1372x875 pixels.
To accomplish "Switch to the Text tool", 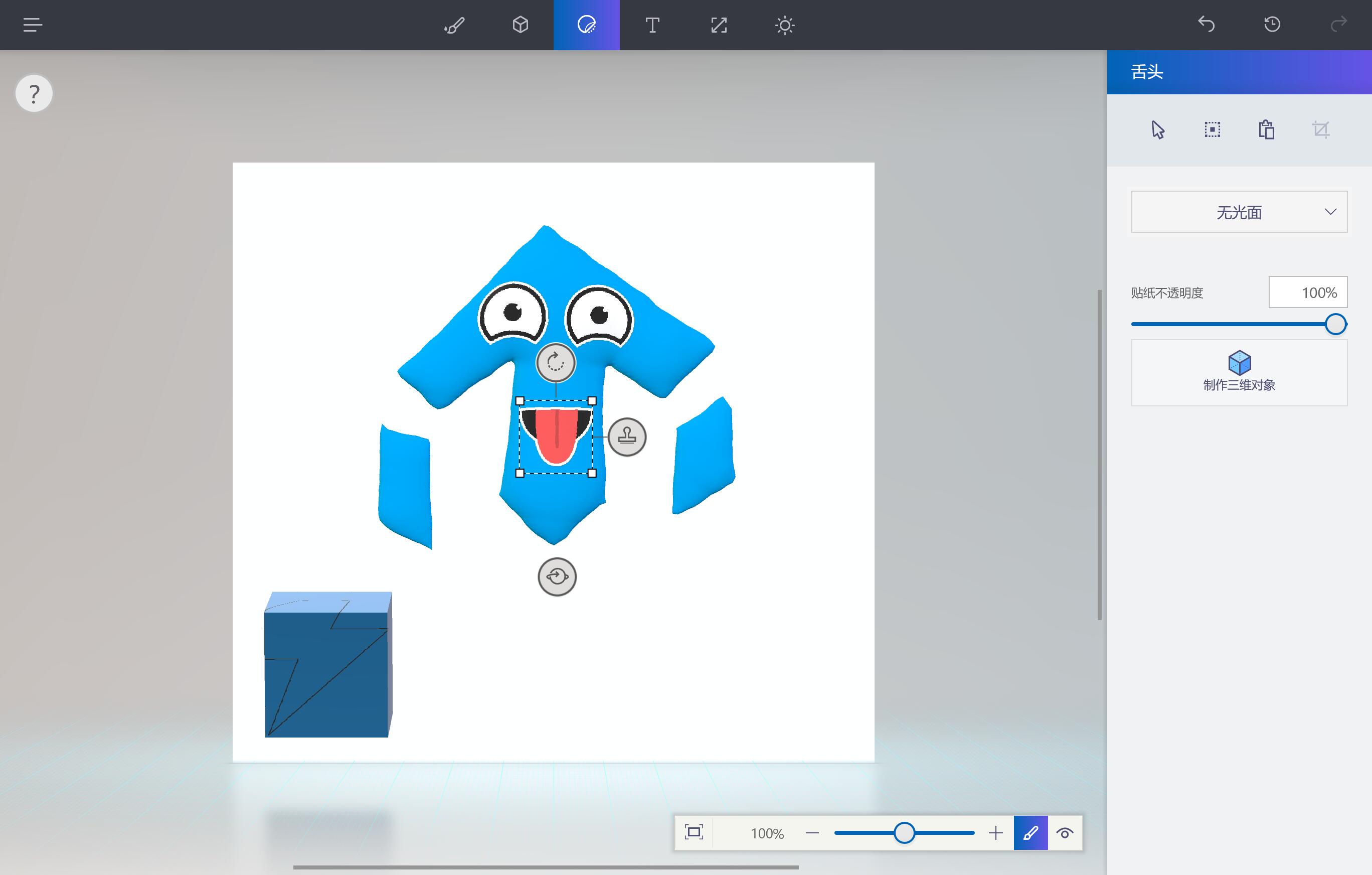I will point(652,25).
